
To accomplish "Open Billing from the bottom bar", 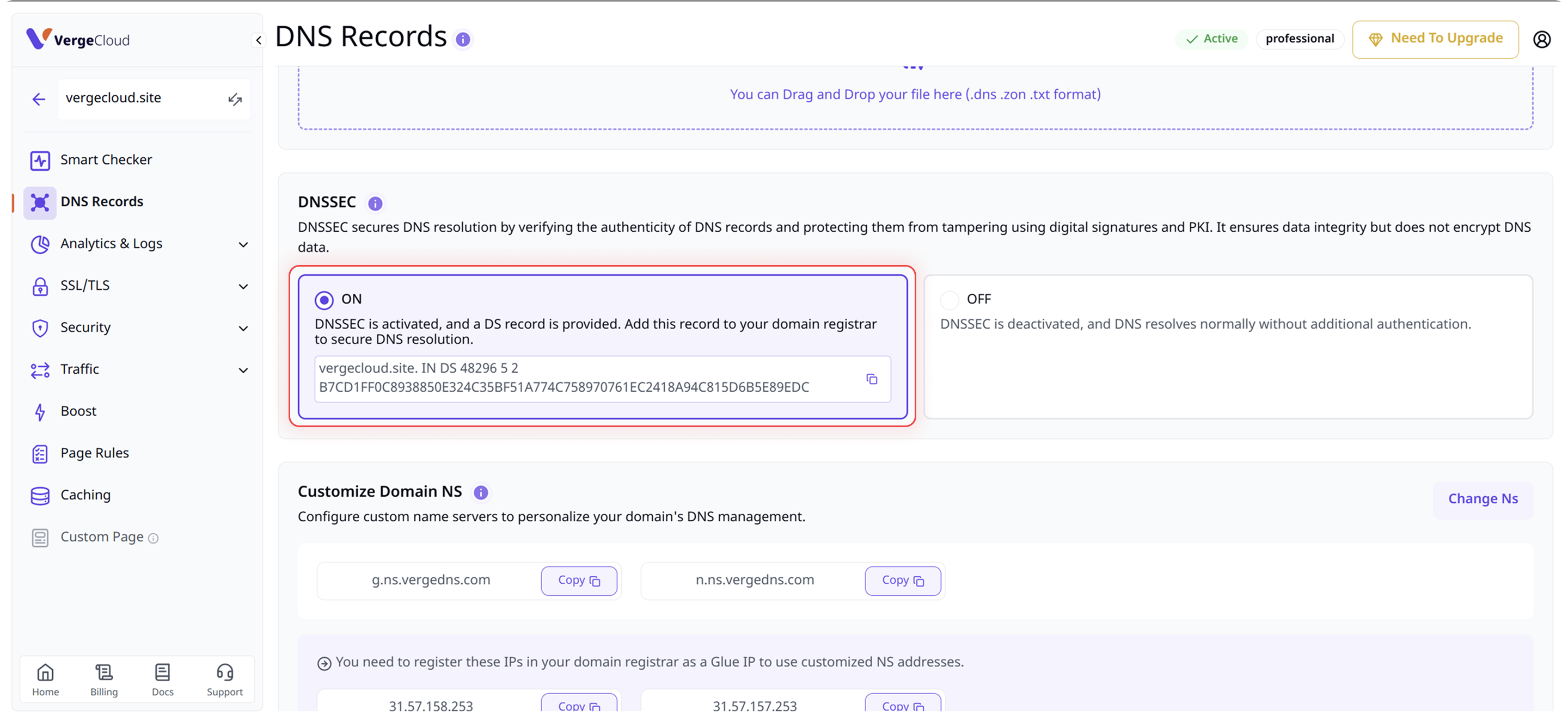I will pos(104,679).
